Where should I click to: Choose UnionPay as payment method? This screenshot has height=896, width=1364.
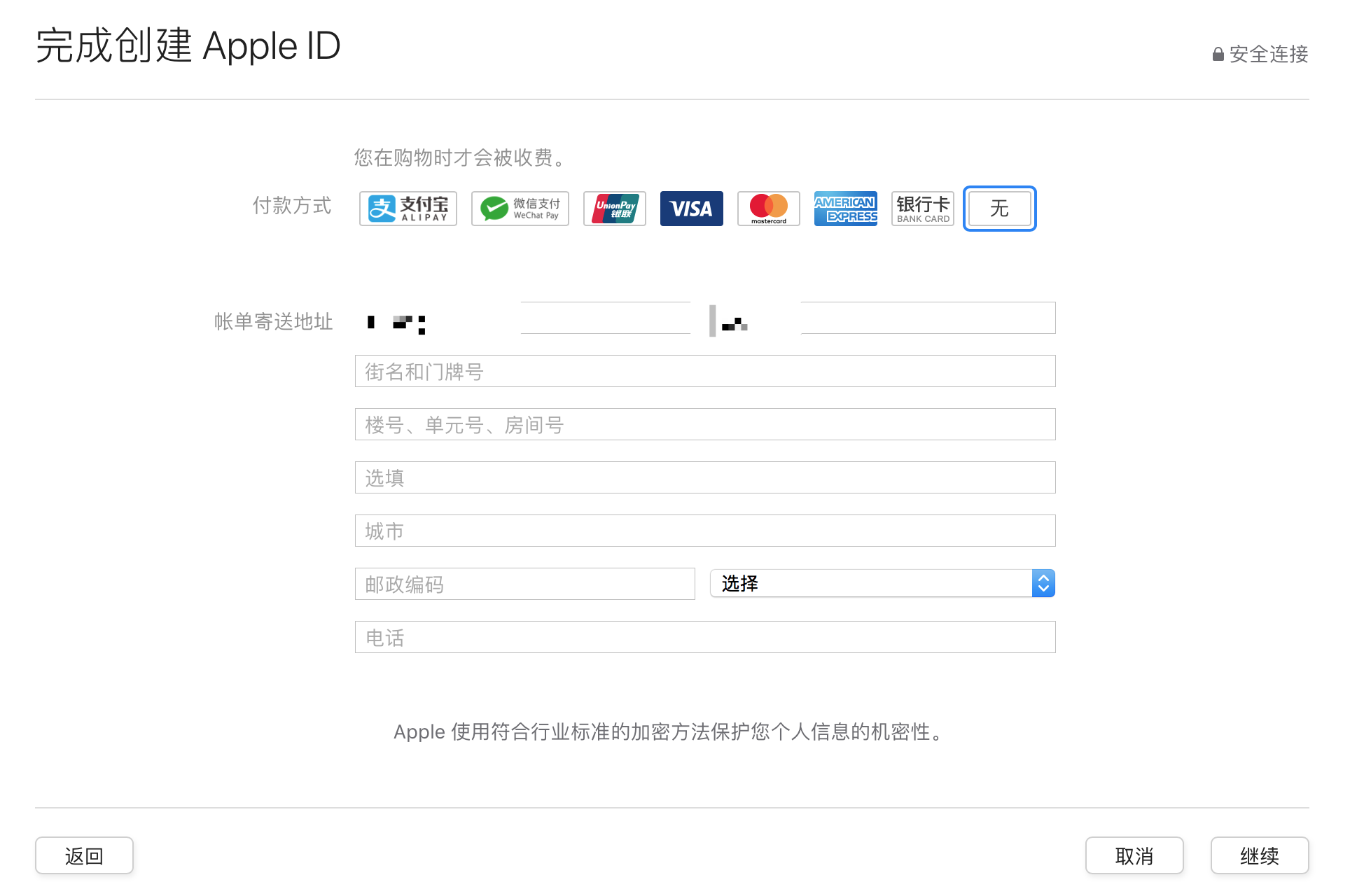click(614, 208)
